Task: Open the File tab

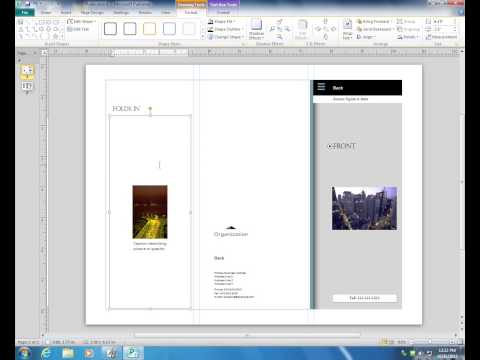Action: [x=25, y=12]
